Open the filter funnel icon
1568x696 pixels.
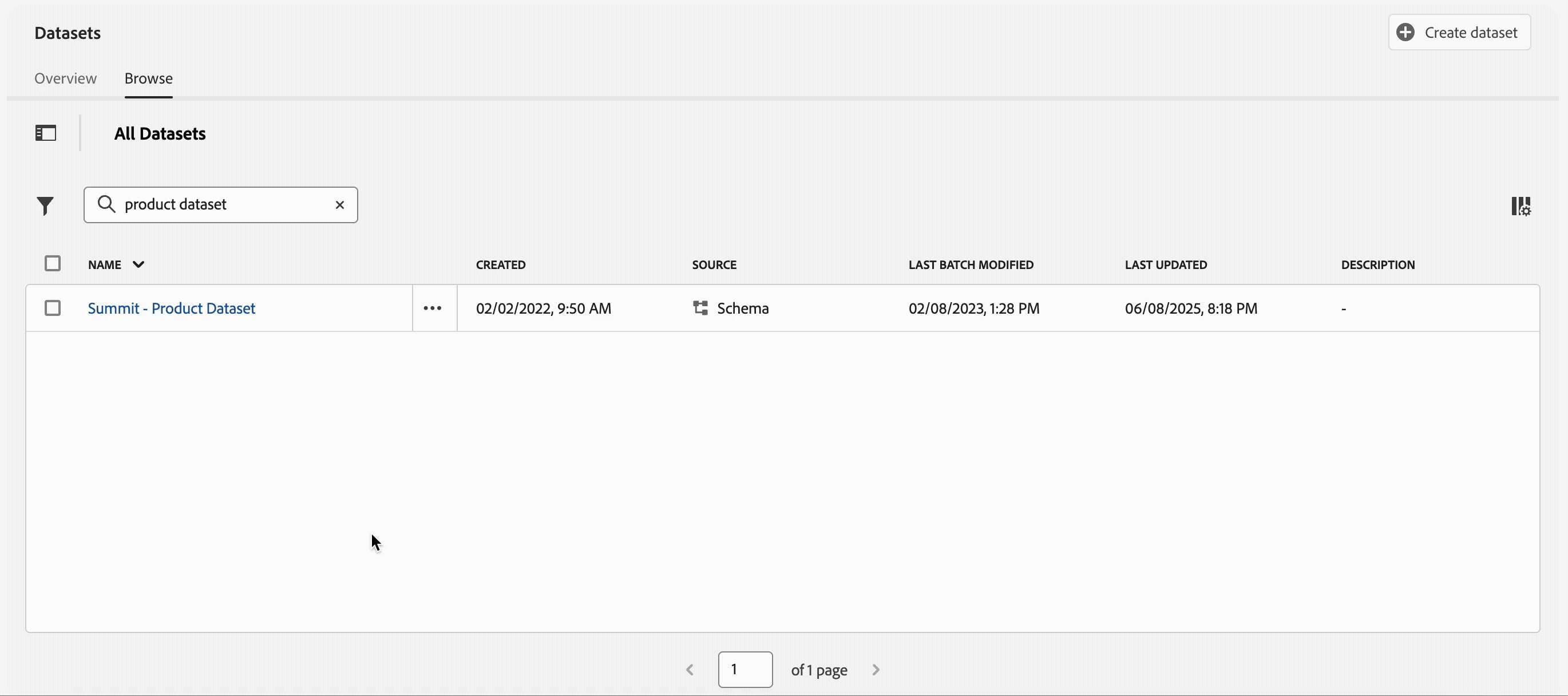click(45, 206)
